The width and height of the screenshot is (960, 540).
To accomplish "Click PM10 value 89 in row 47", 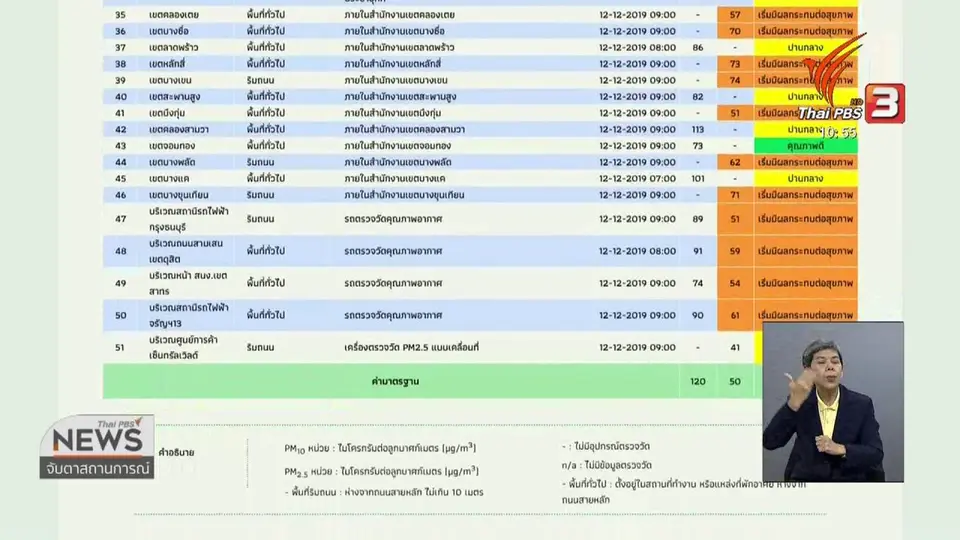I will click(x=697, y=219).
